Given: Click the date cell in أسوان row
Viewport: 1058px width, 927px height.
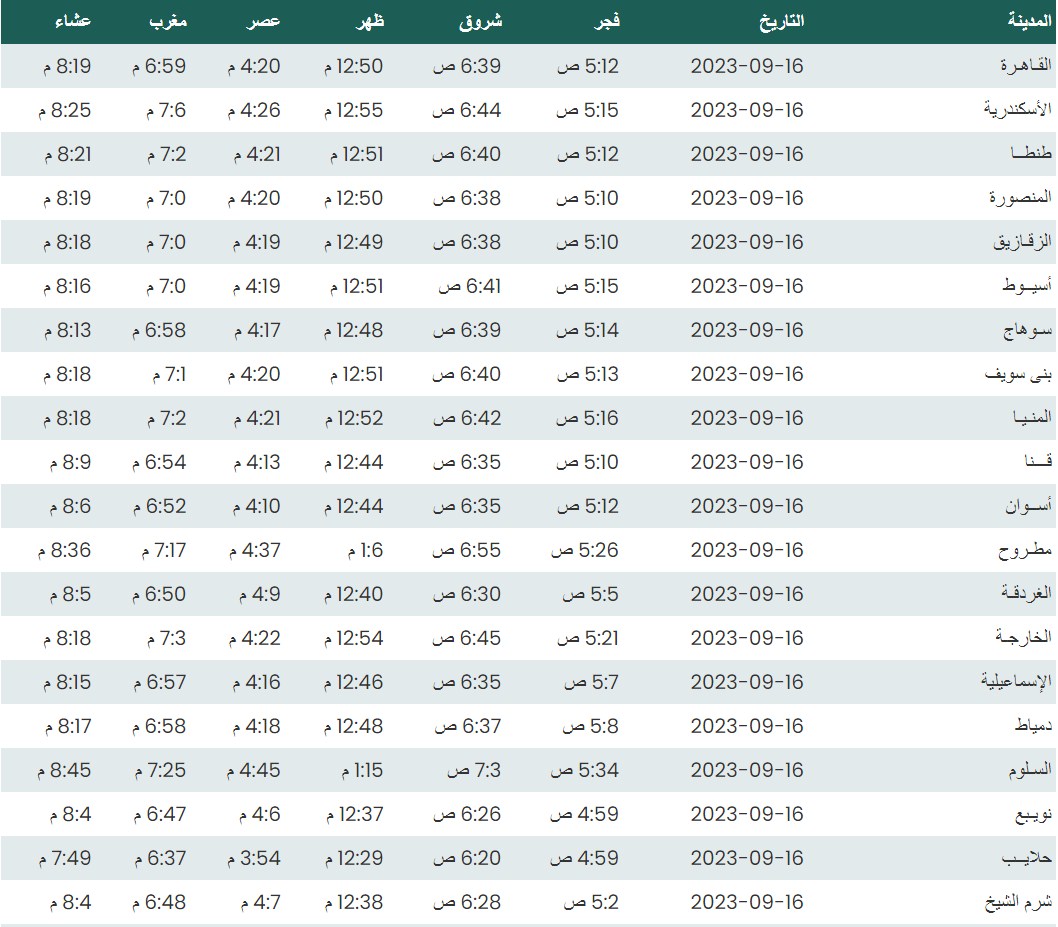Looking at the screenshot, I should [747, 506].
